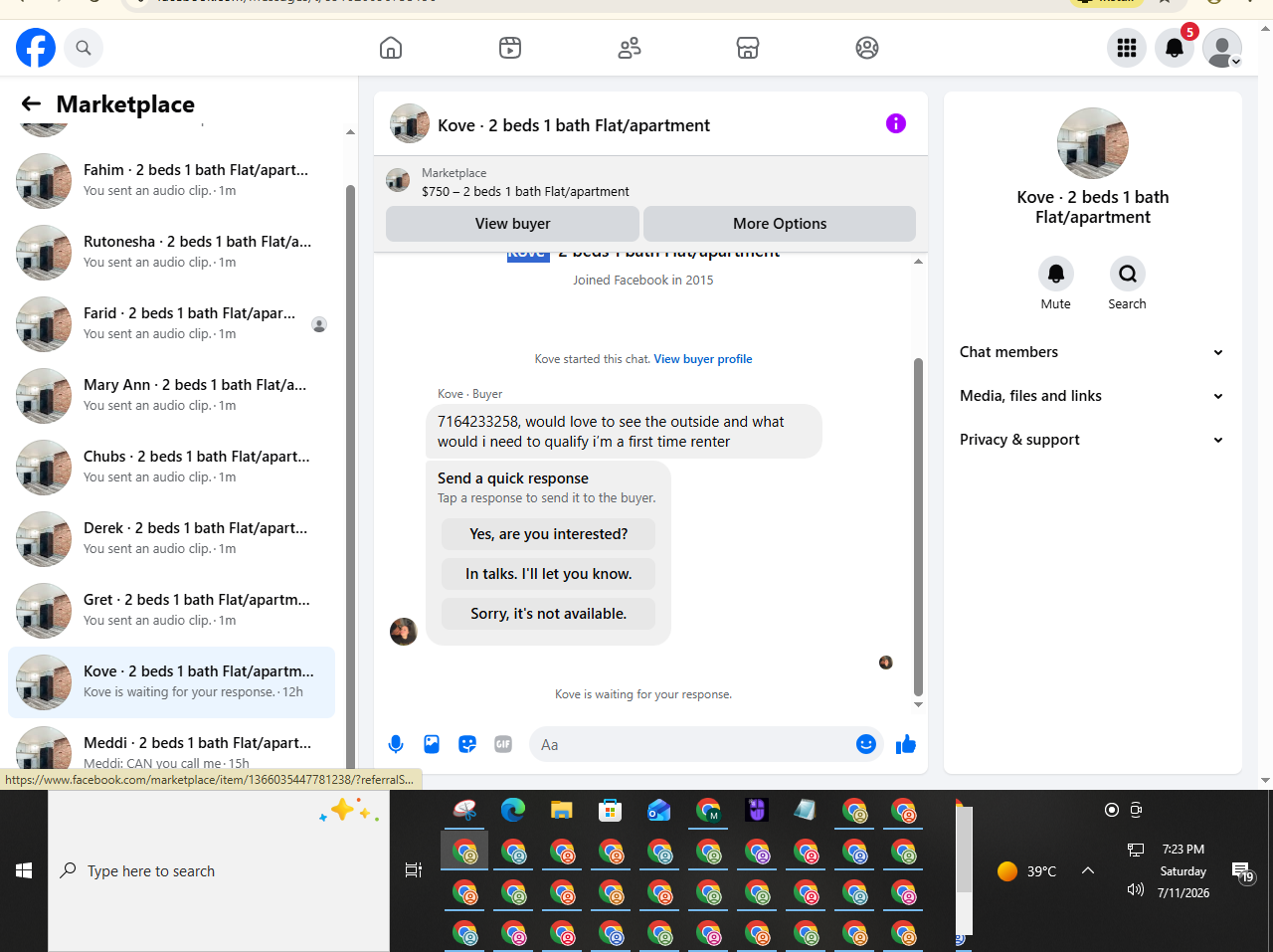Click the View buyer button
The width and height of the screenshot is (1273, 952).
(512, 224)
